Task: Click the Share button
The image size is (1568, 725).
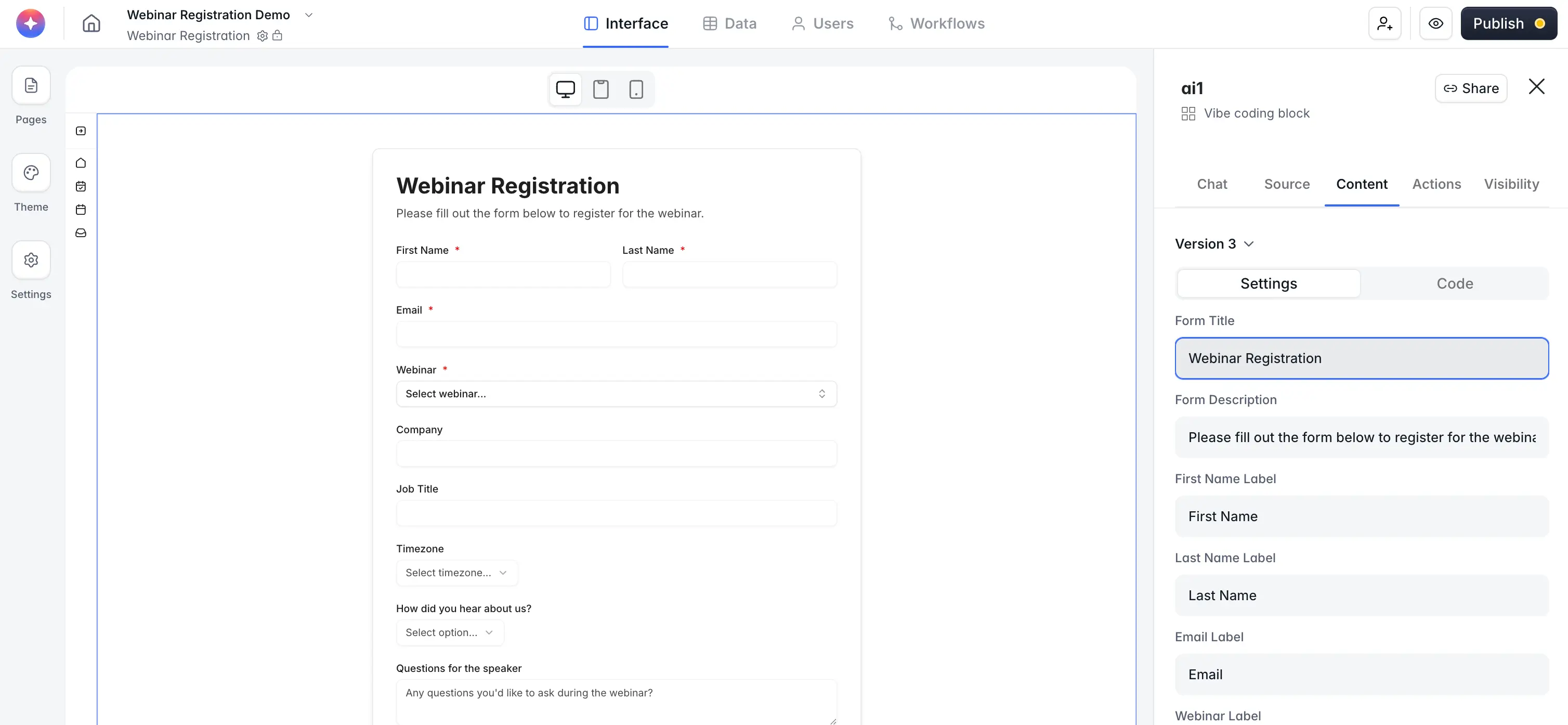Action: point(1471,89)
